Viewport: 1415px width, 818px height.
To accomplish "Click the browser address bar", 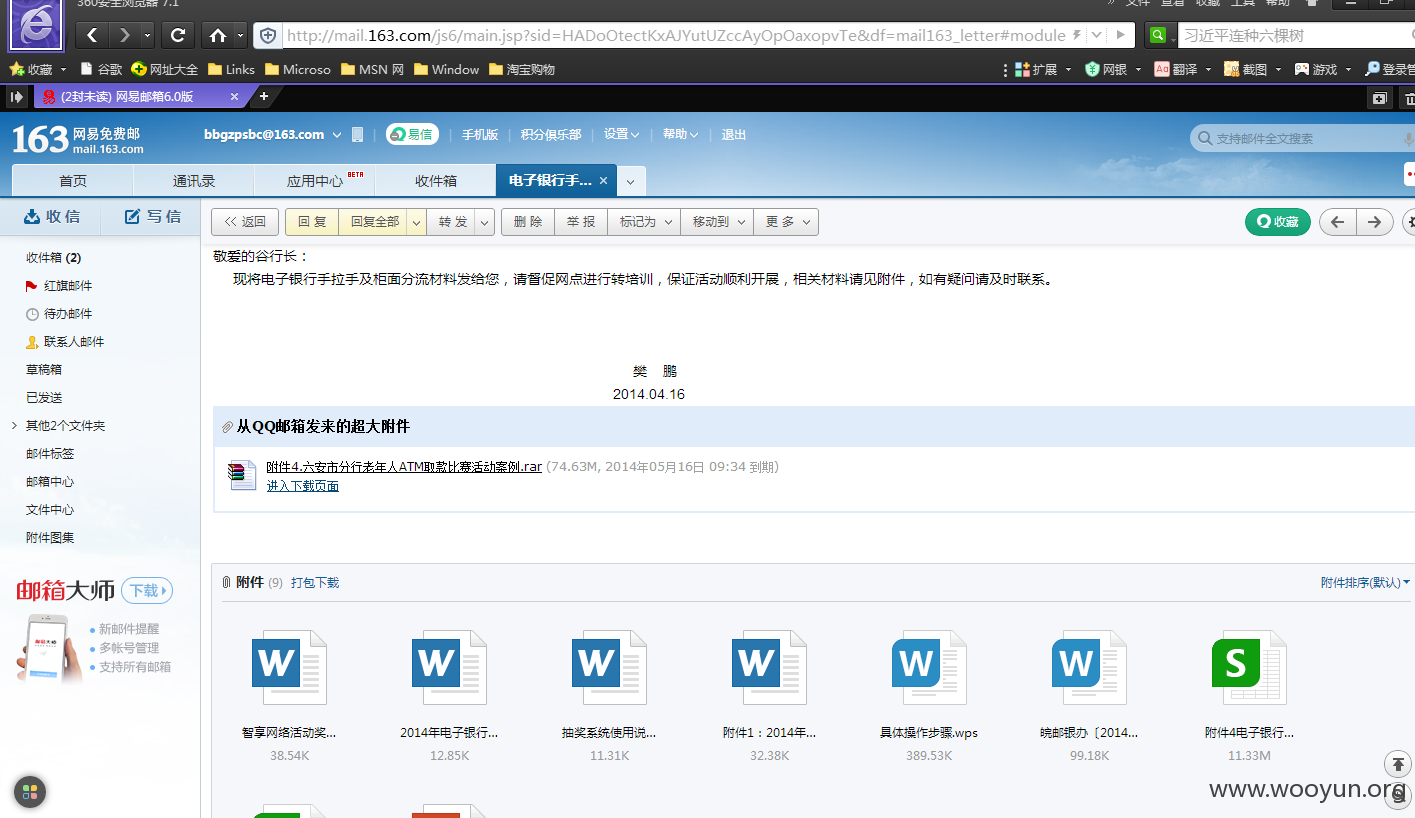I will 676,36.
